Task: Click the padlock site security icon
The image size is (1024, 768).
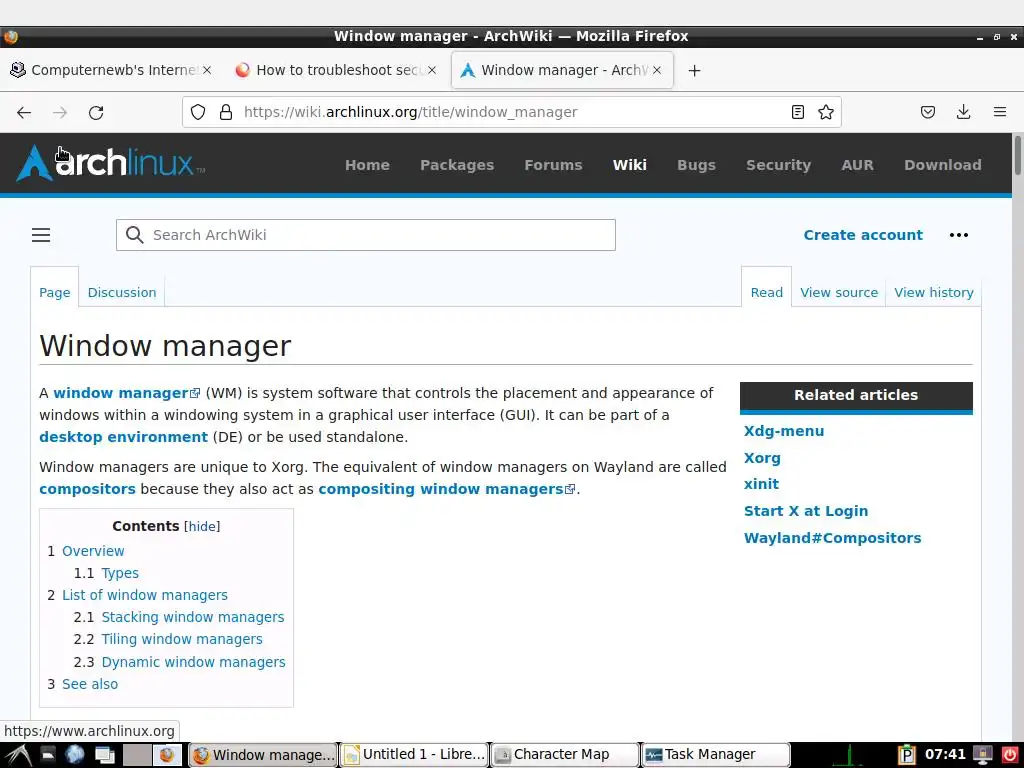Action: pyautogui.click(x=226, y=112)
